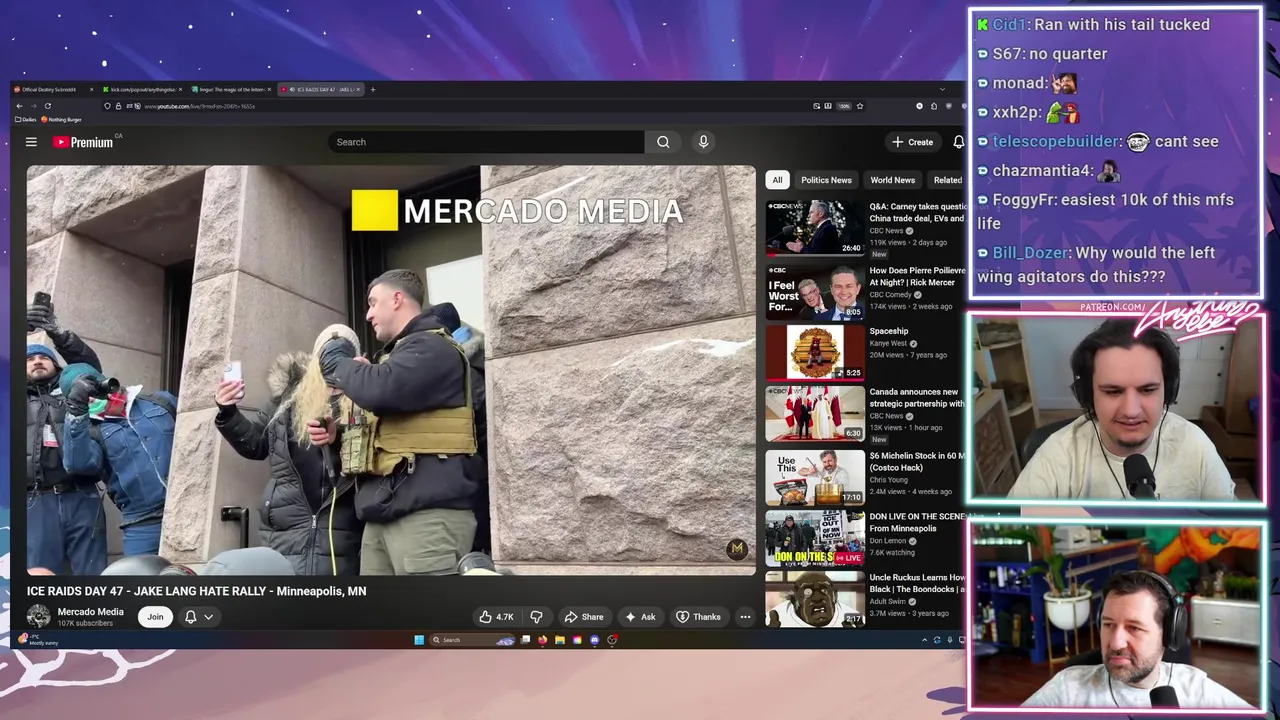The width and height of the screenshot is (1280, 720).
Task: Share the video
Action: click(x=584, y=617)
